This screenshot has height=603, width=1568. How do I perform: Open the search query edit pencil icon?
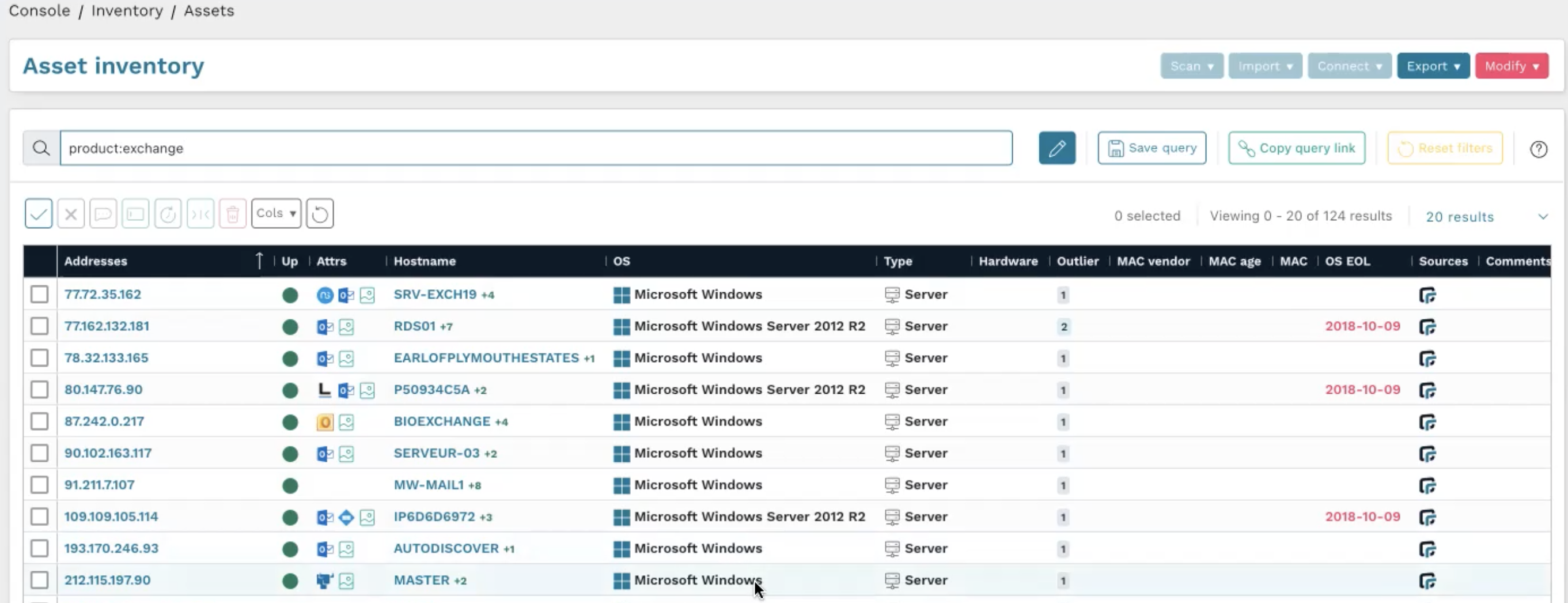pyautogui.click(x=1057, y=148)
